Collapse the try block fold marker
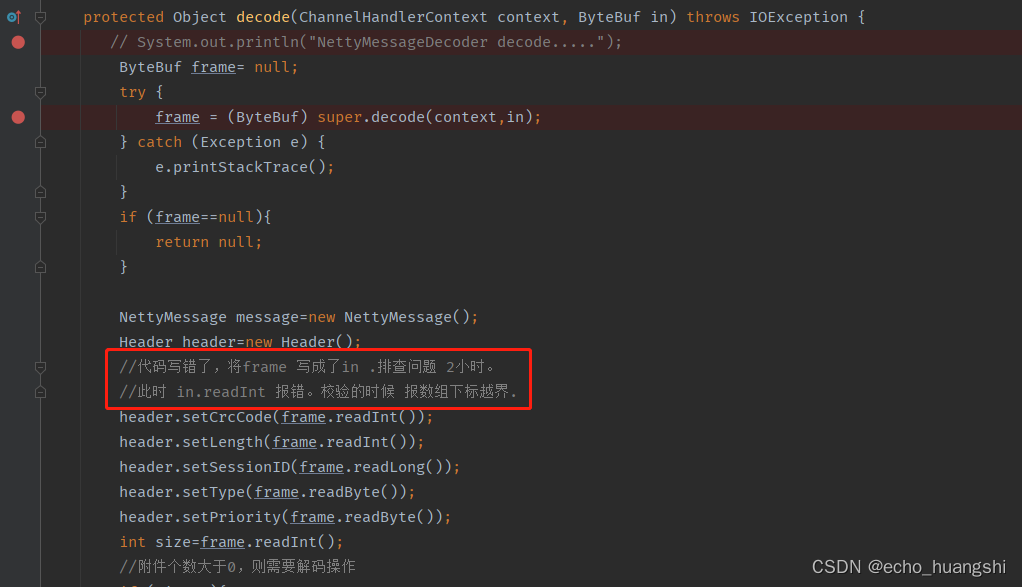 [x=40, y=93]
